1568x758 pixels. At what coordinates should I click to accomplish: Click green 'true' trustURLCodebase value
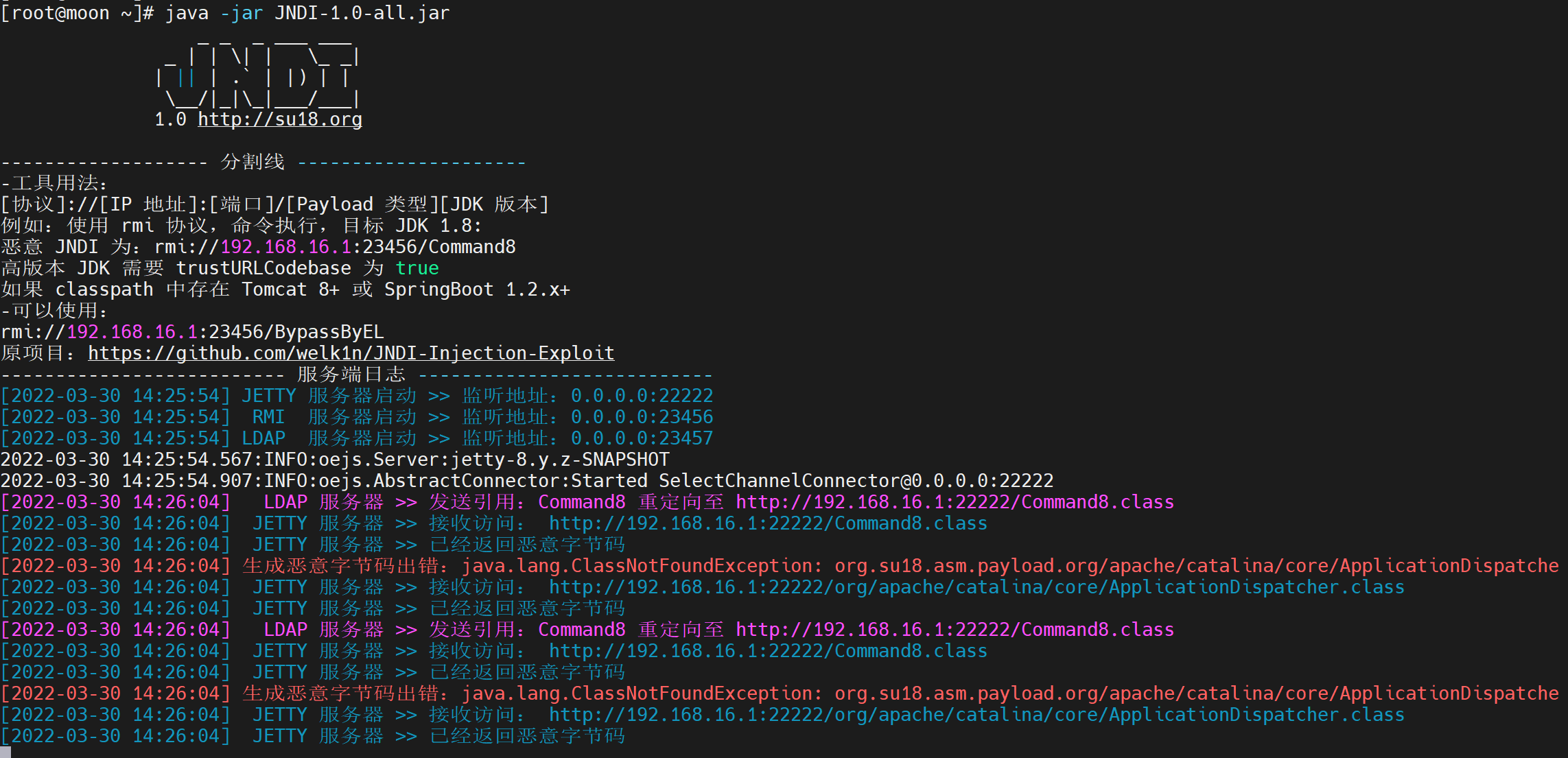tap(417, 268)
